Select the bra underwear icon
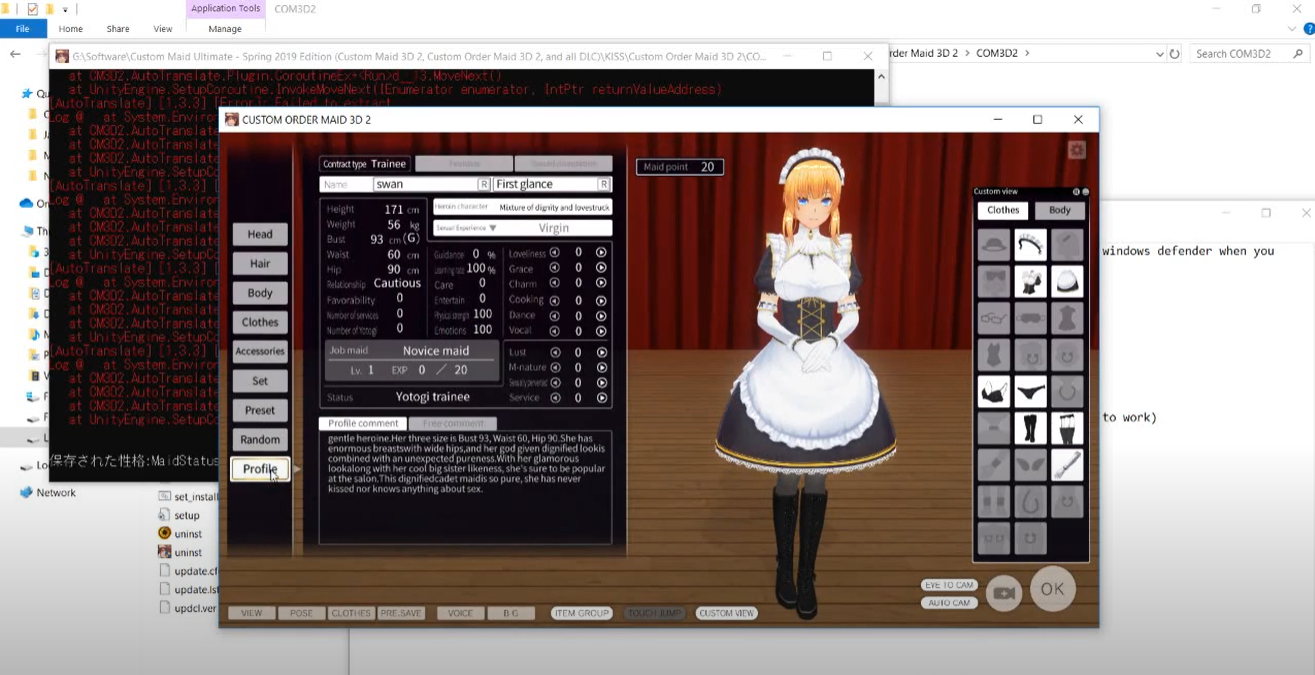The width and height of the screenshot is (1315, 675). [x=993, y=391]
